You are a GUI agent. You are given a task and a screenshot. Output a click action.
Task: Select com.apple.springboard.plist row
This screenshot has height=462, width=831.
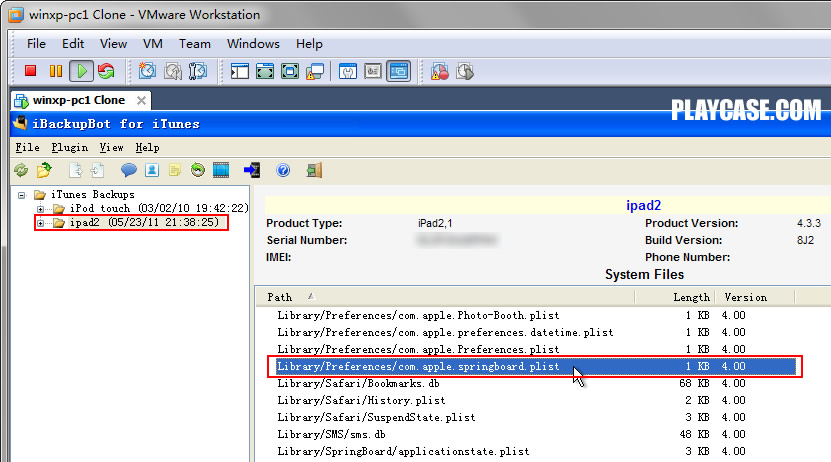536,366
